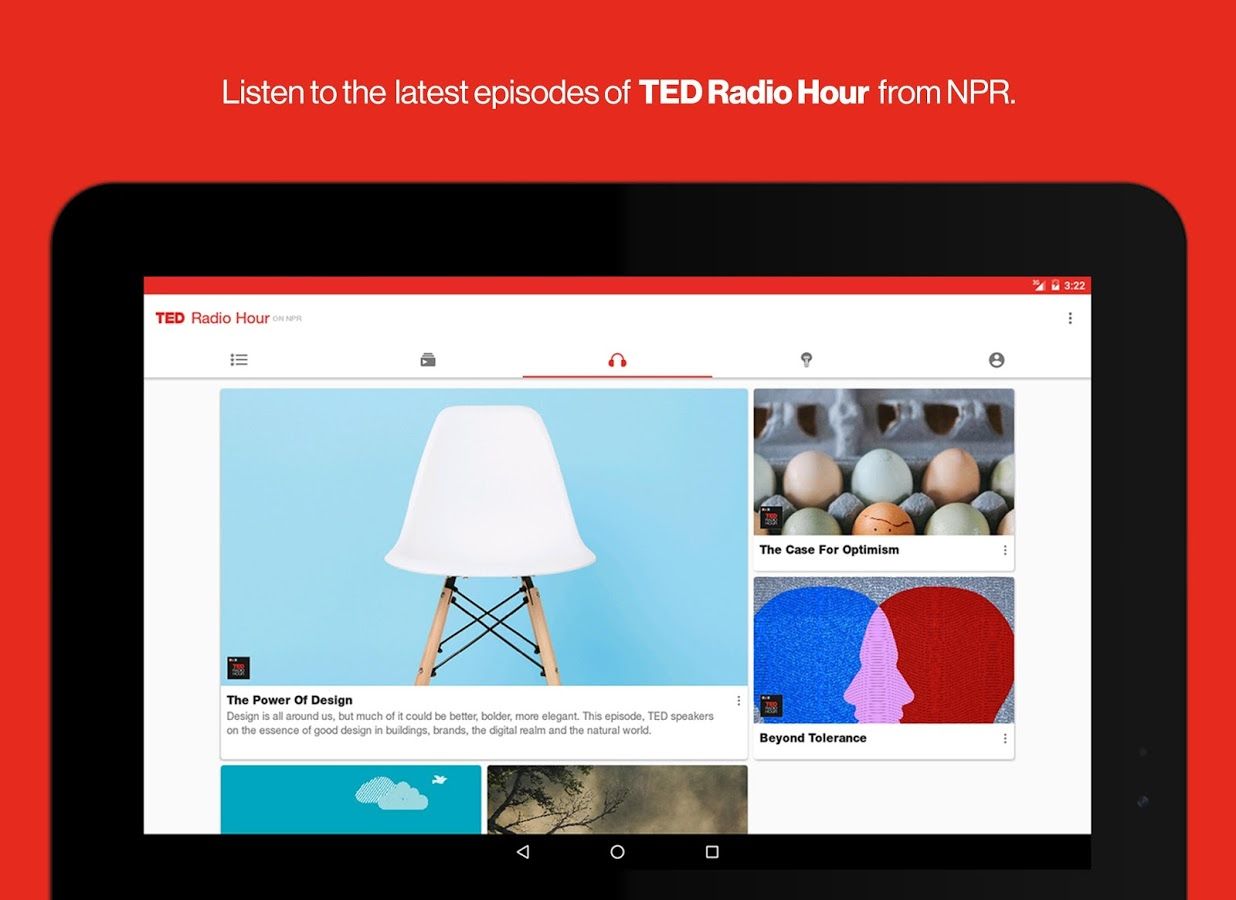1236x900 pixels.
Task: Open the list view tab
Action: pos(239,359)
